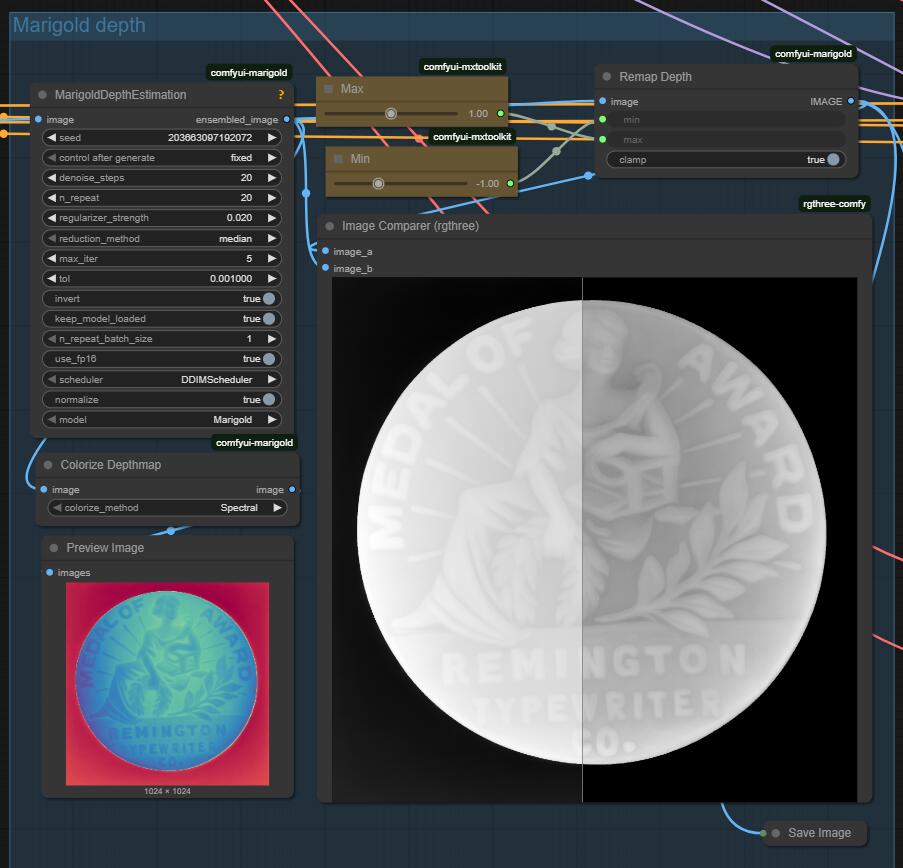Collapse the Remap Depth node via its dot
Screen dimensions: 903x868
[607, 77]
